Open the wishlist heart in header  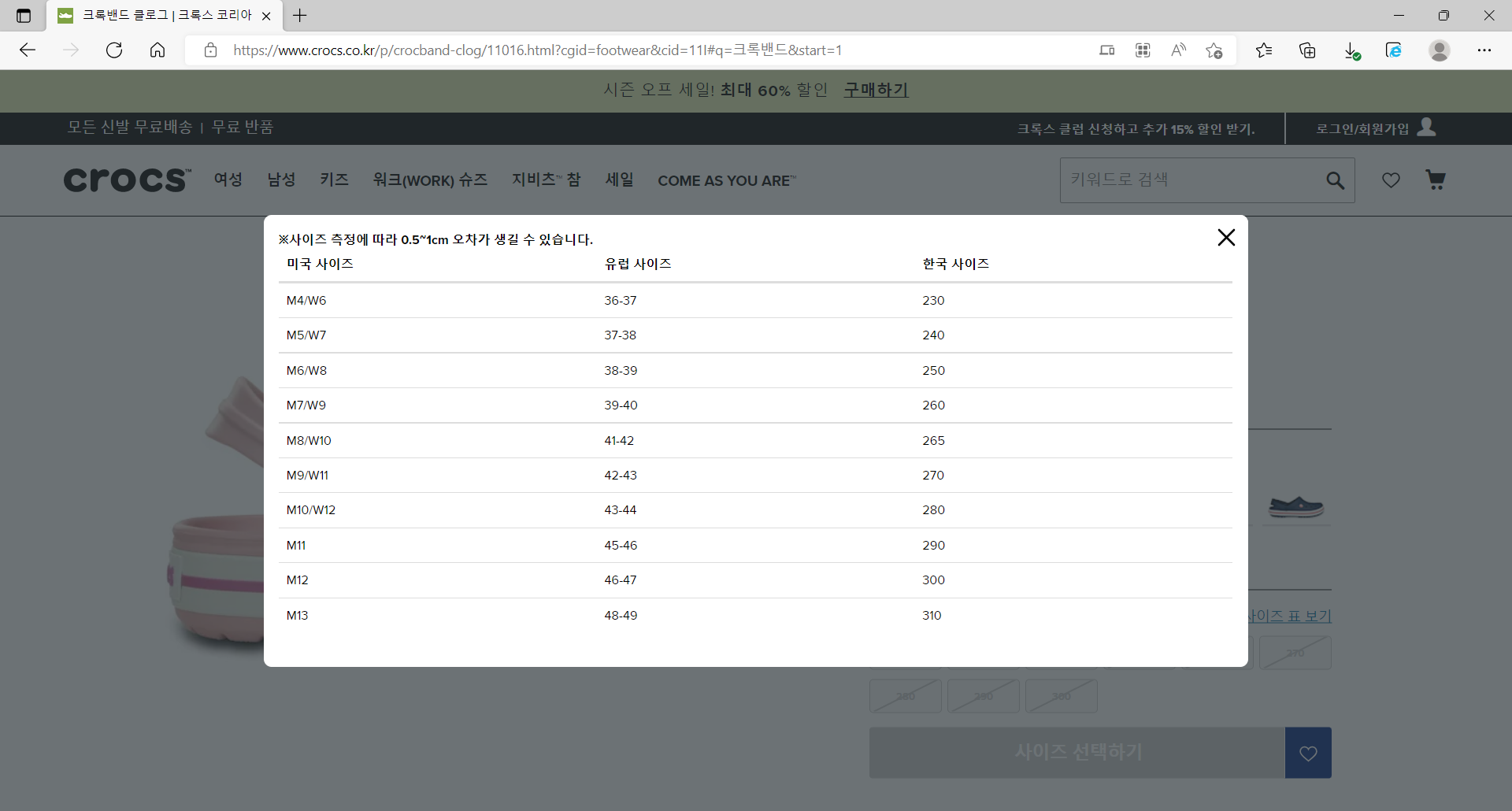[x=1391, y=180]
